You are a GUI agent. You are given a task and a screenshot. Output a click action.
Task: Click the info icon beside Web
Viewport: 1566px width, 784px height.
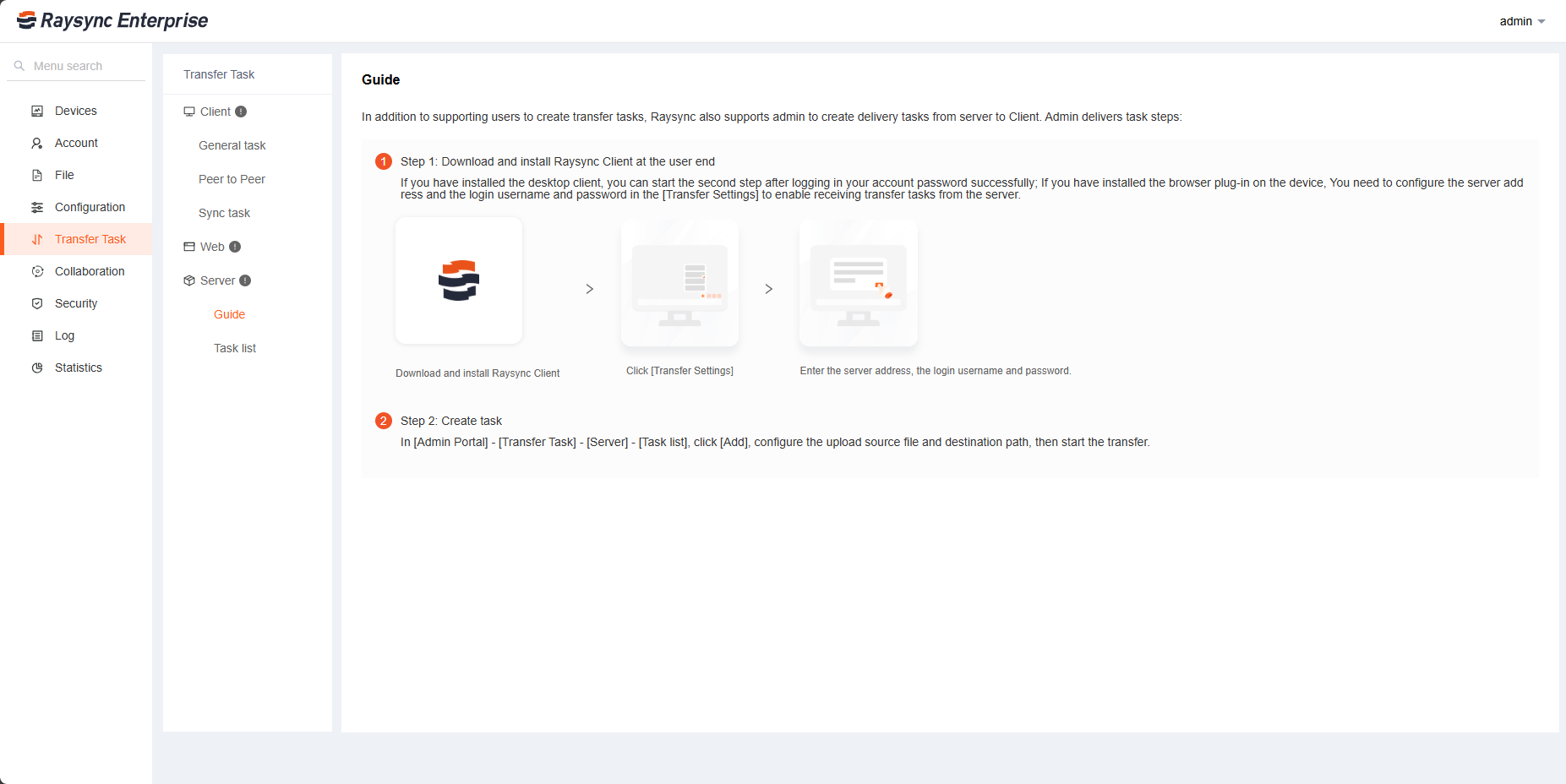pyautogui.click(x=235, y=247)
